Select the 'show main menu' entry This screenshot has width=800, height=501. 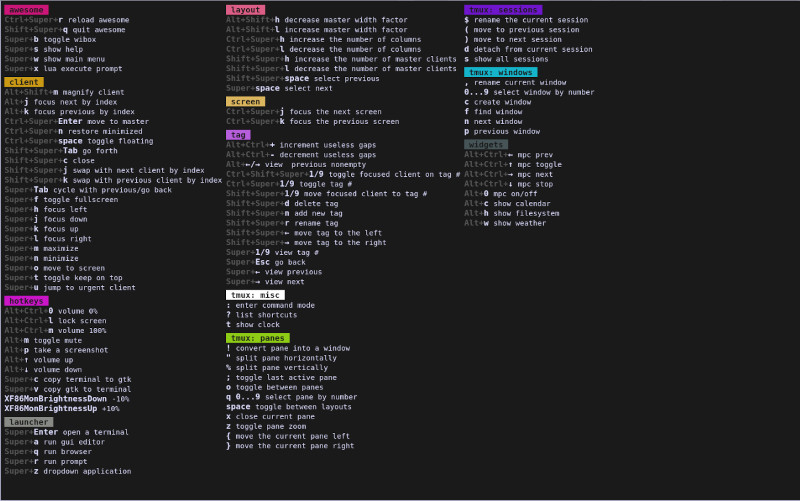pos(55,59)
